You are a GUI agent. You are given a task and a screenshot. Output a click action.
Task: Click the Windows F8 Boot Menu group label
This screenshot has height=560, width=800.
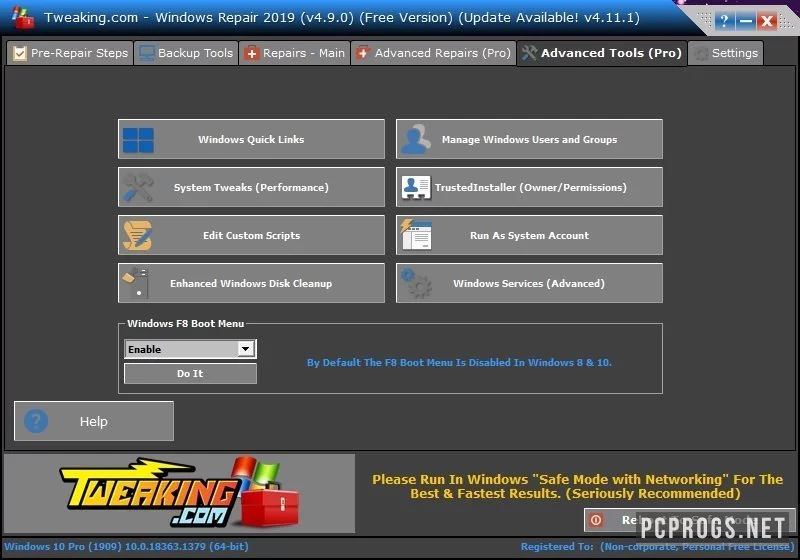click(x=186, y=323)
